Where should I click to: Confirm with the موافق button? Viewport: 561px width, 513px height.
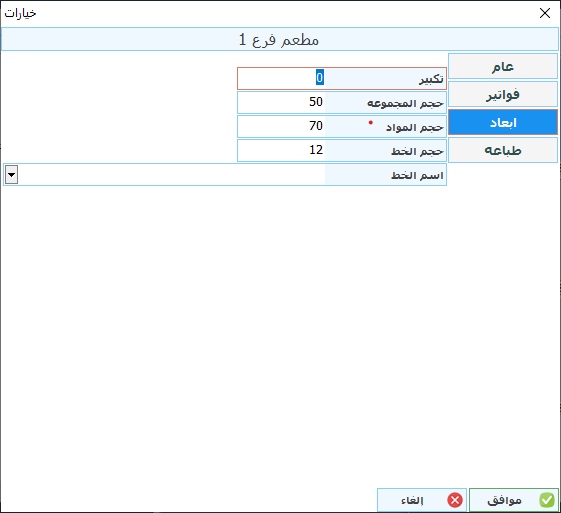pyautogui.click(x=513, y=500)
